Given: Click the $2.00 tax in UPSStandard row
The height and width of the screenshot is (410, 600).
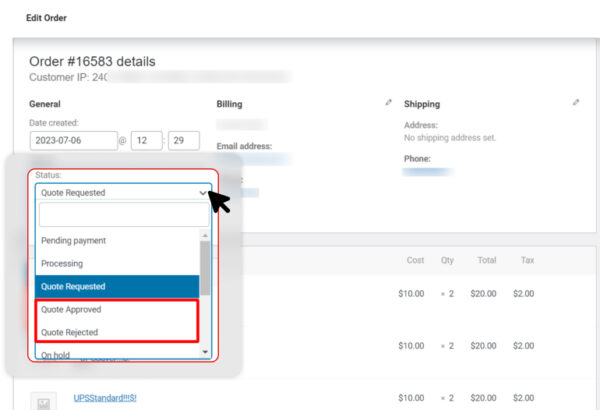Looking at the screenshot, I should point(523,398).
